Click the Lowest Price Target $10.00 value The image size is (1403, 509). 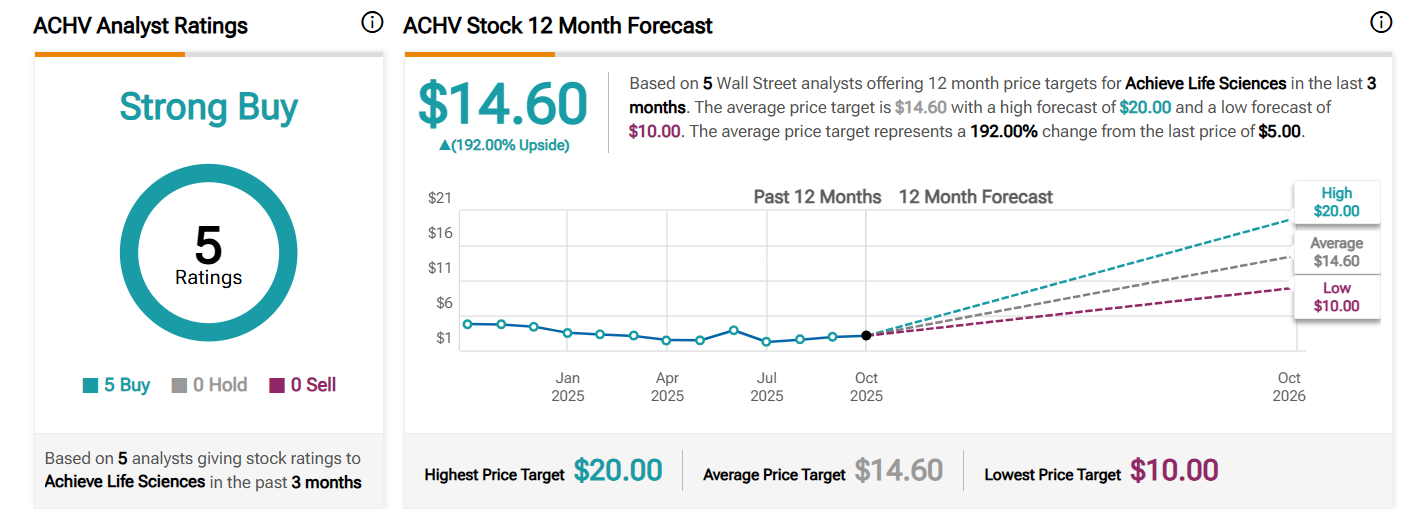coord(1174,471)
